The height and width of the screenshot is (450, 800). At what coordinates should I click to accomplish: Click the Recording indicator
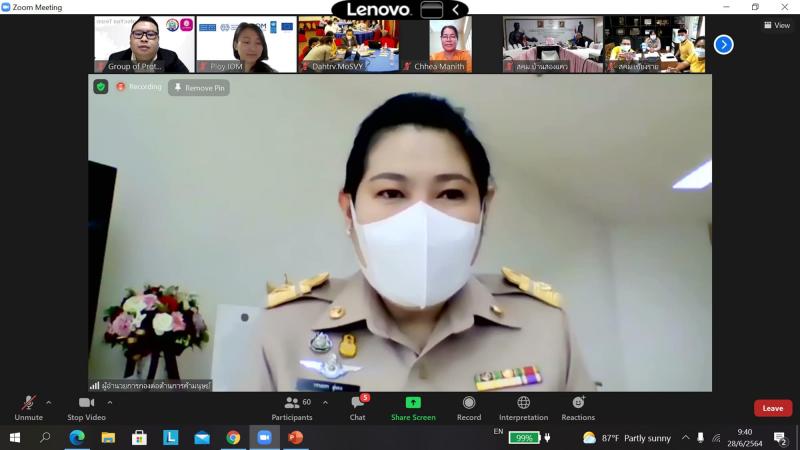click(x=139, y=87)
